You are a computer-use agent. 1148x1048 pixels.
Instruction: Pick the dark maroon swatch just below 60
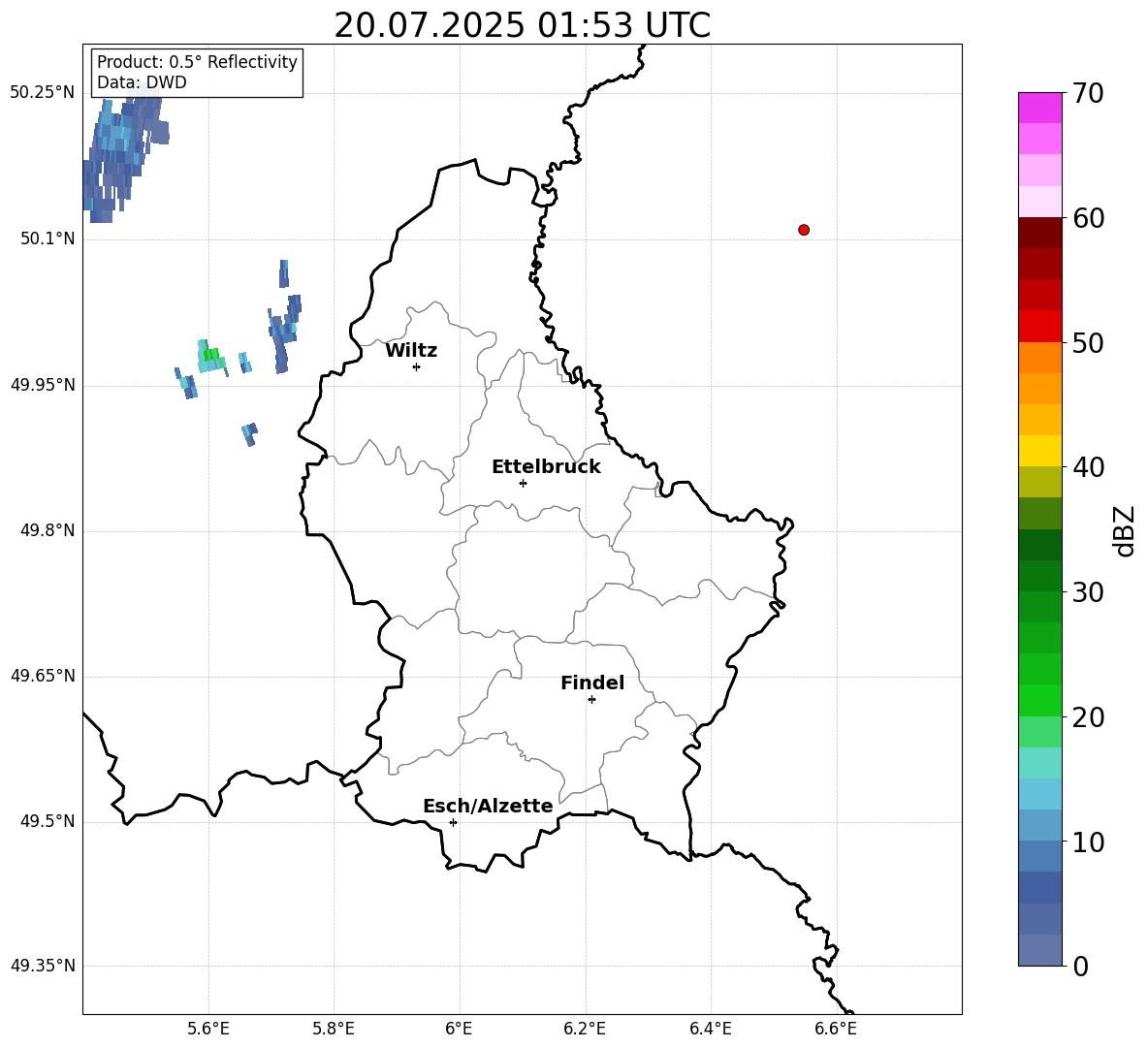click(1040, 233)
